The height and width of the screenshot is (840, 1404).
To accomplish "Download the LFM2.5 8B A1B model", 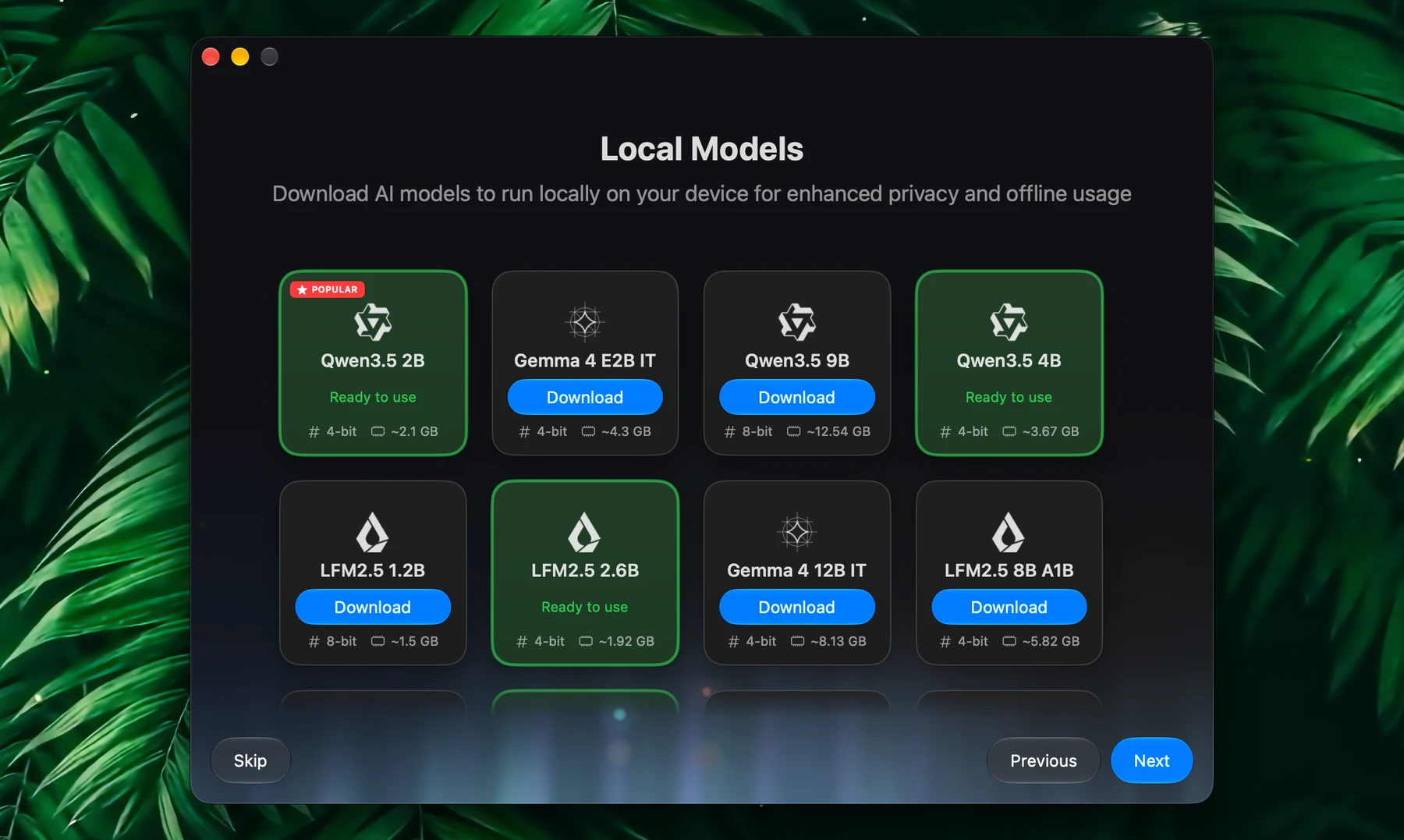I will pyautogui.click(x=1009, y=607).
